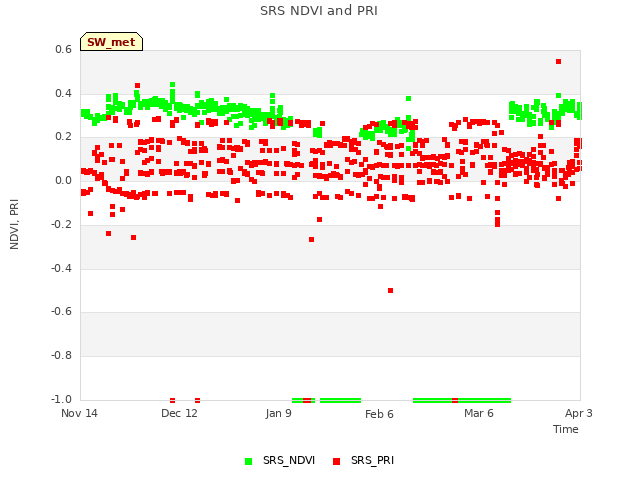Click the -1.0 y-axis tick label
The image size is (640, 480).
(61, 399)
